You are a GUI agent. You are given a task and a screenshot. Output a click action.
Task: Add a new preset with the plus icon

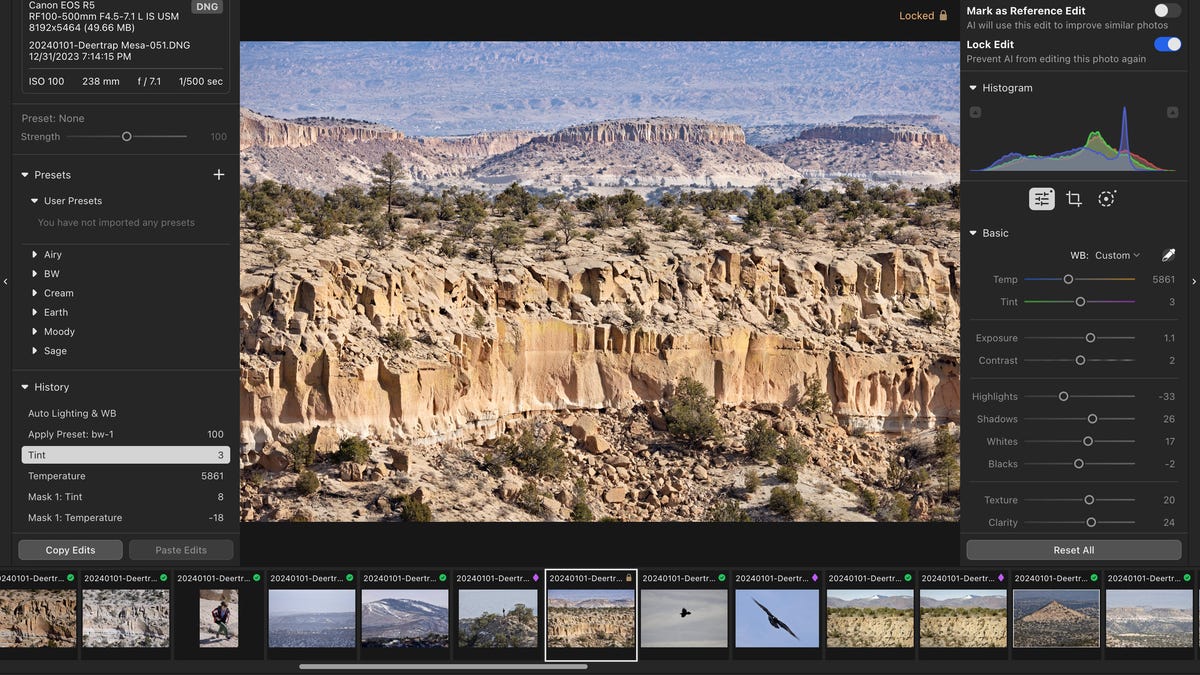218,174
